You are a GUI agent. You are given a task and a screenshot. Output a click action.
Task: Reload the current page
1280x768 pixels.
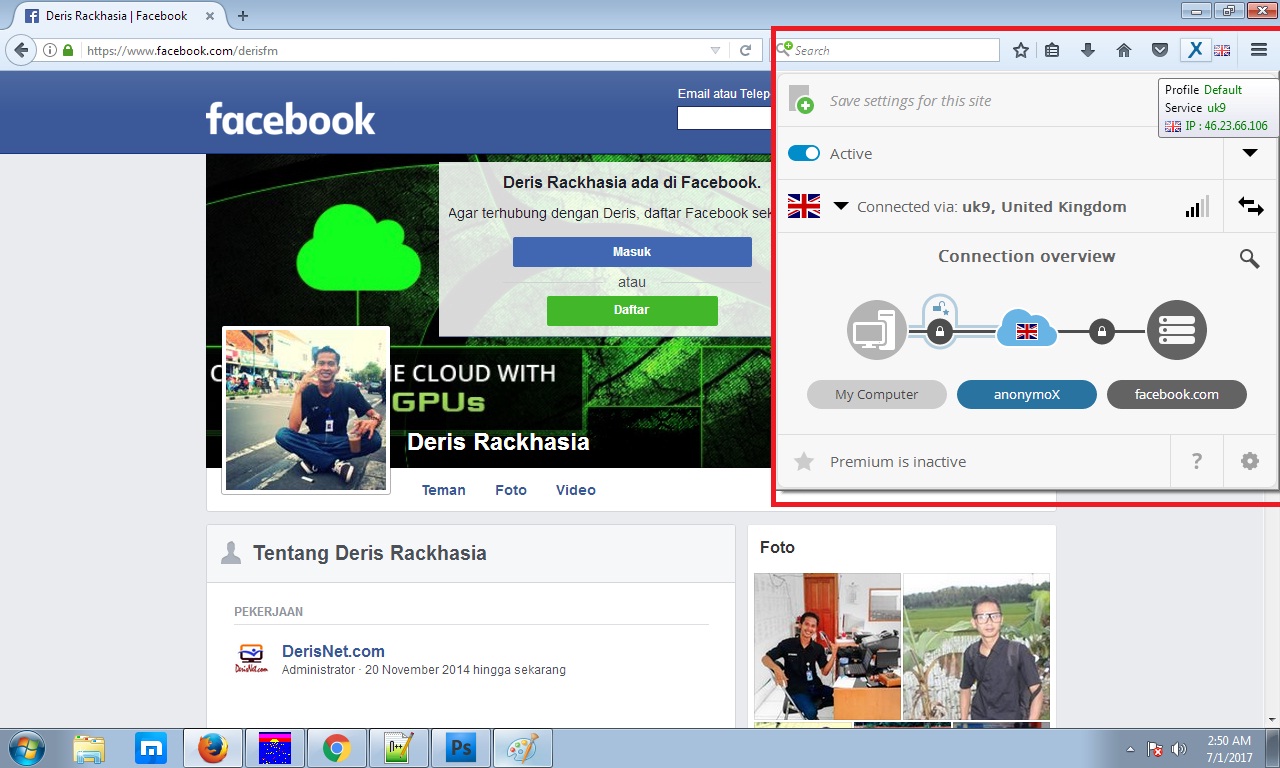745,50
